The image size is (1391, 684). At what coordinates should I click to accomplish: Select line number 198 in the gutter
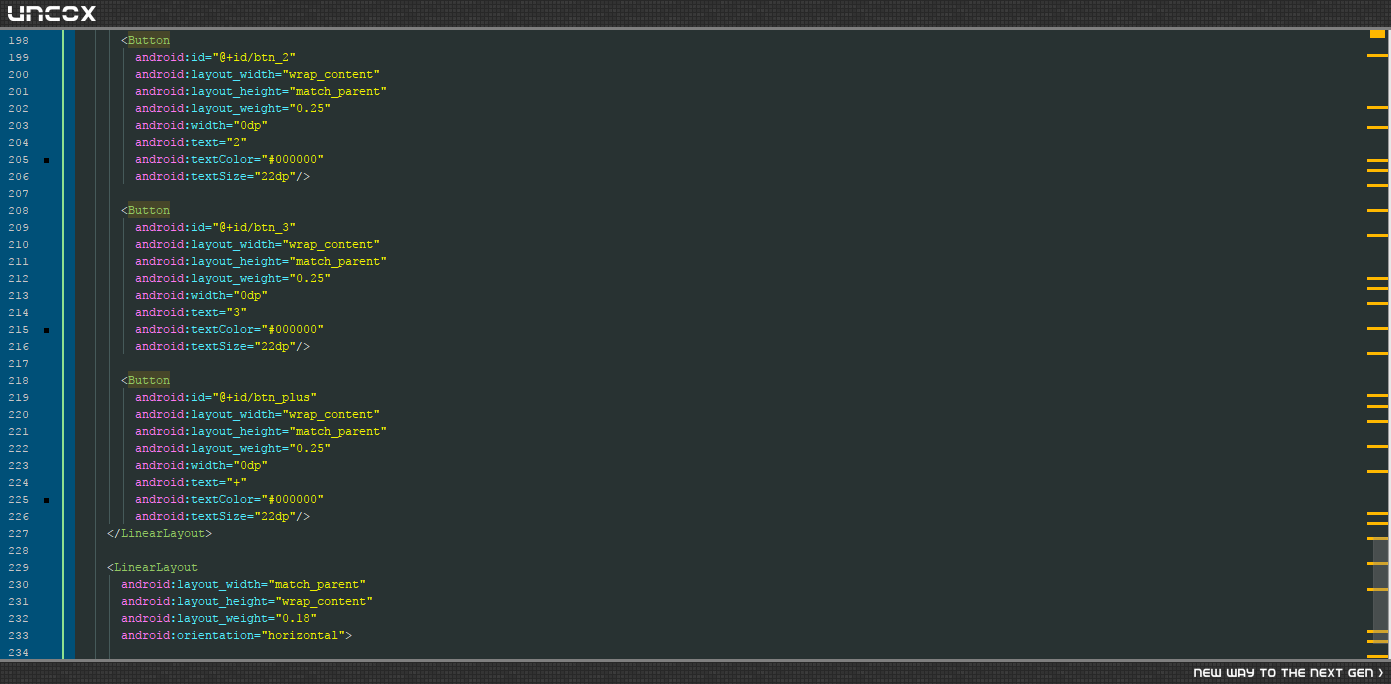coord(18,41)
